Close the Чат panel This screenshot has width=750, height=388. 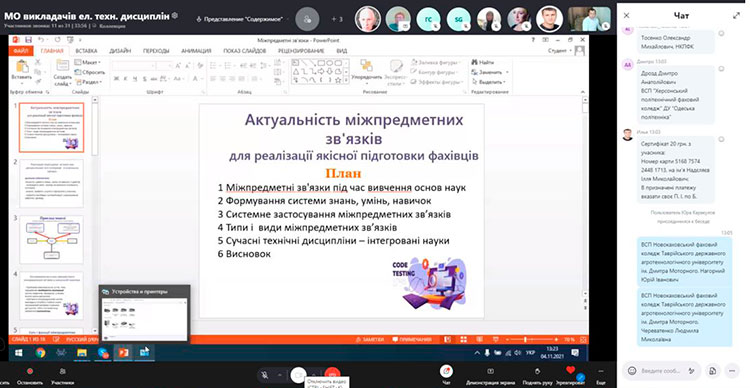coord(626,16)
